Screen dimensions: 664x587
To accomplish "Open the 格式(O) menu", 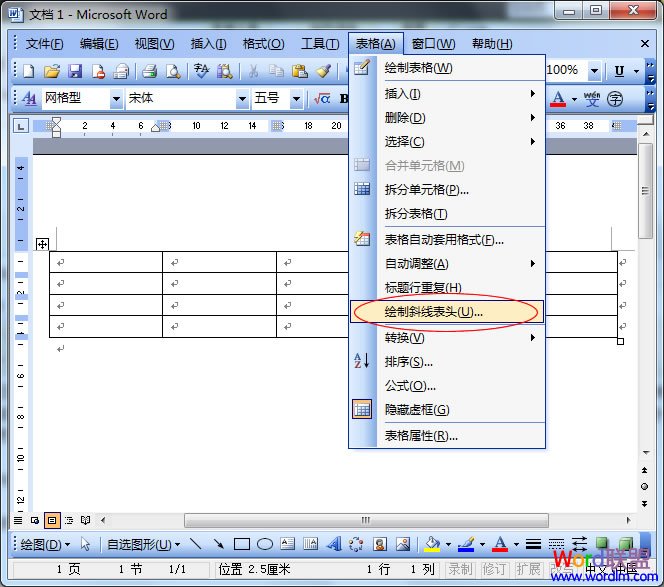I will [x=263, y=44].
